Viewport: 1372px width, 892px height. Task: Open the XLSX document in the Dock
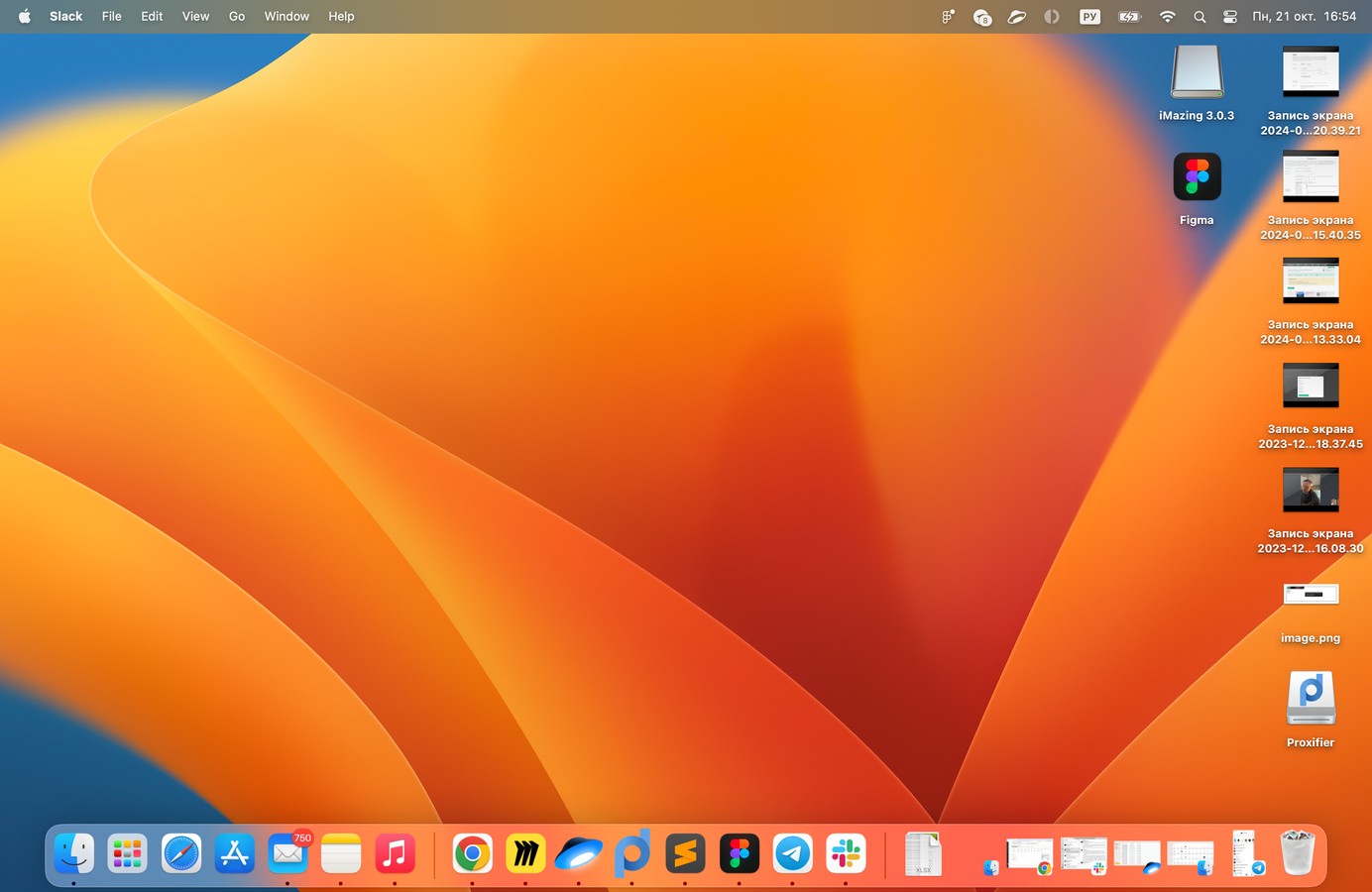923,853
